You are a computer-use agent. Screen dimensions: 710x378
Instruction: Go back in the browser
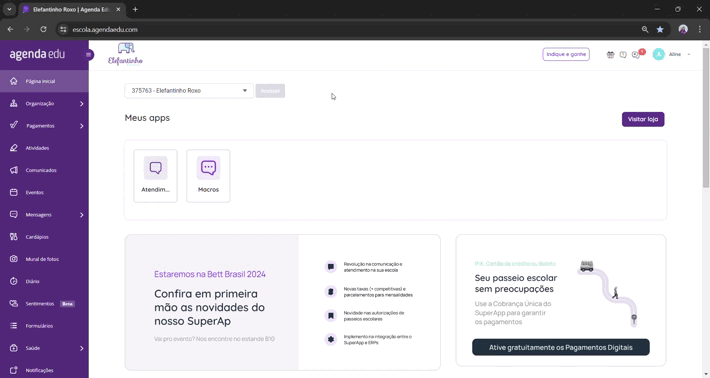pyautogui.click(x=10, y=29)
